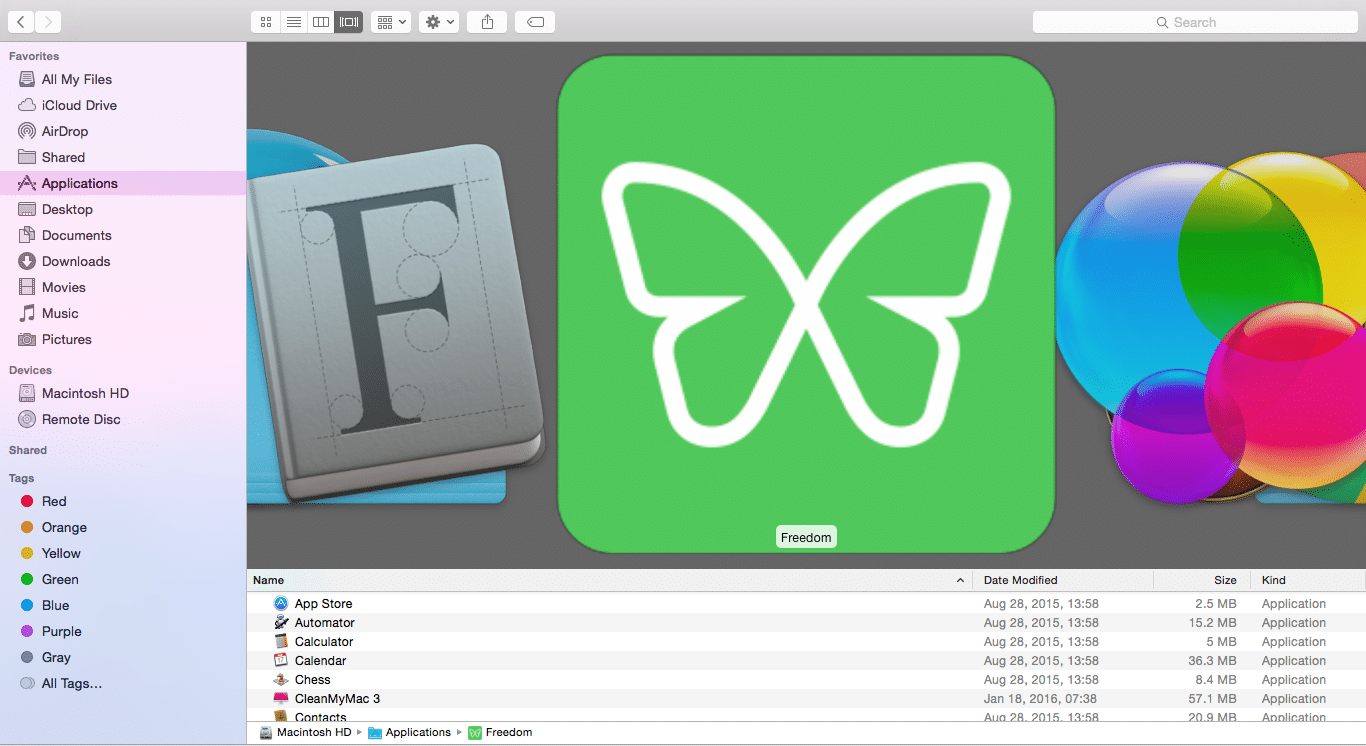
Task: Sort by Date Modified column header
Action: (1063, 580)
